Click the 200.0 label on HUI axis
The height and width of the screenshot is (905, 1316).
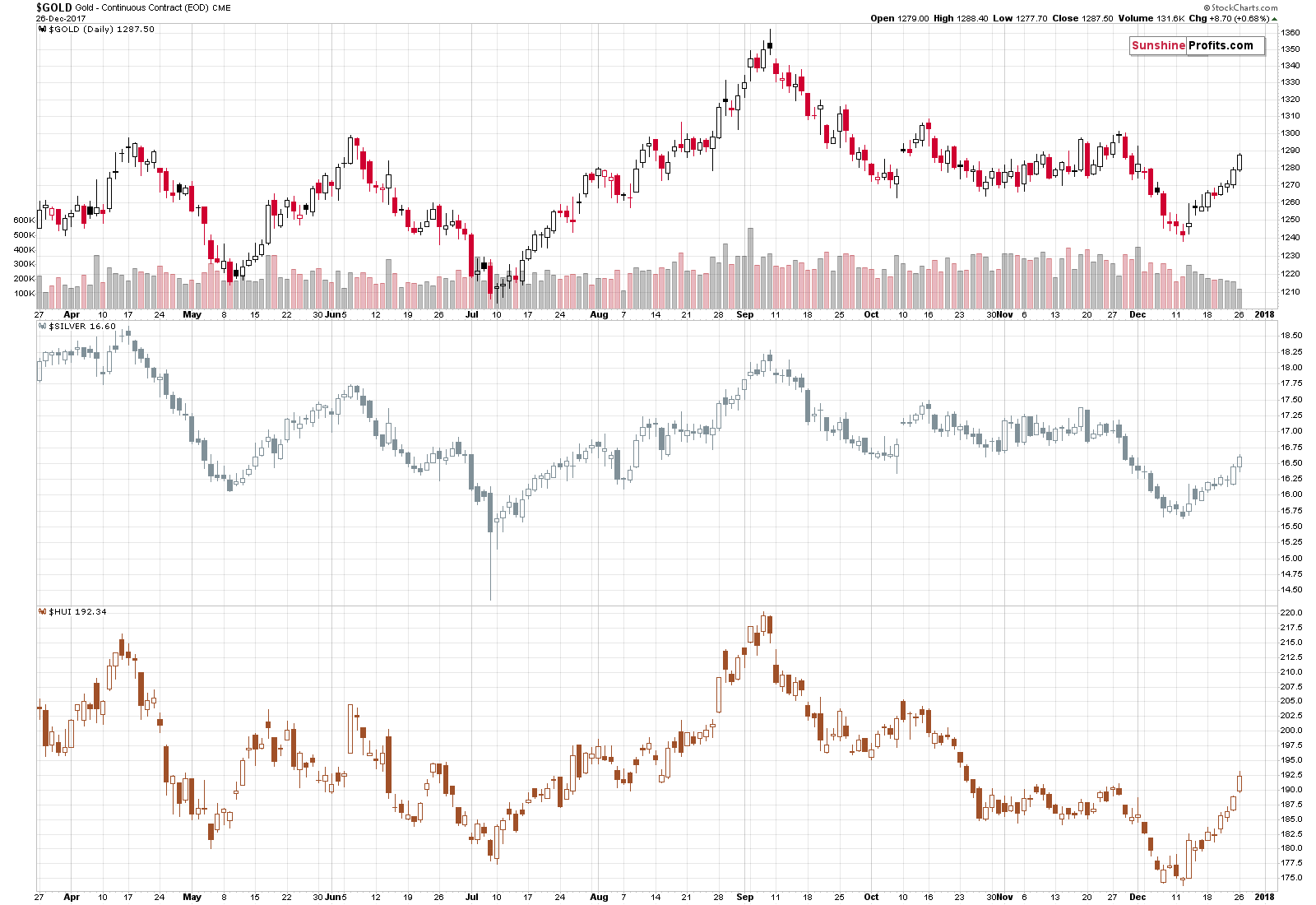click(x=1291, y=731)
